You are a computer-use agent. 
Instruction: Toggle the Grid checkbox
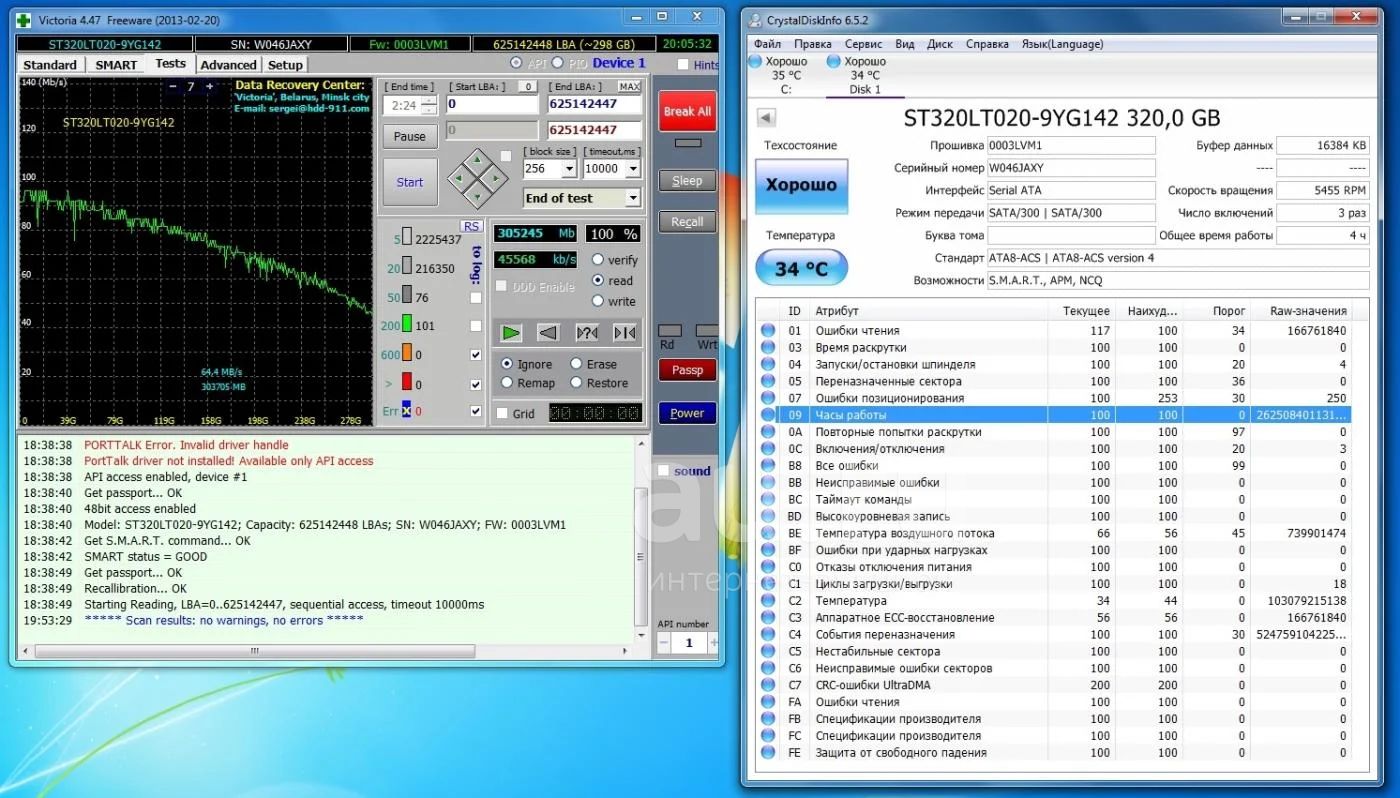(x=502, y=413)
